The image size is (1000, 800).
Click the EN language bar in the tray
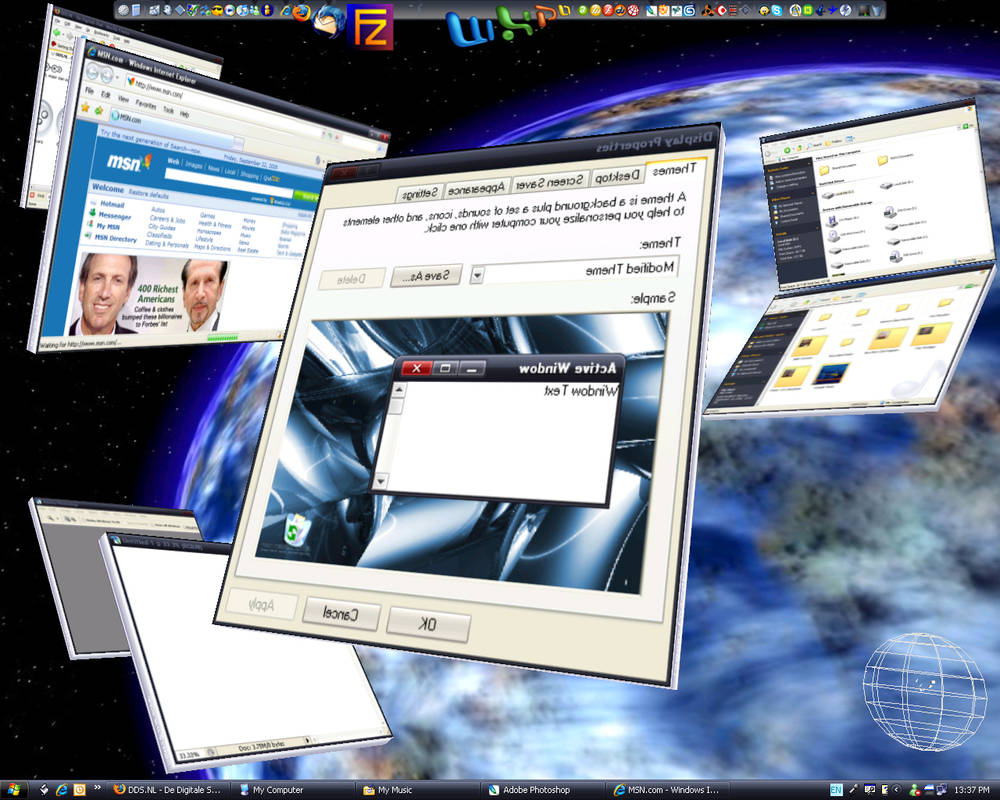(835, 788)
